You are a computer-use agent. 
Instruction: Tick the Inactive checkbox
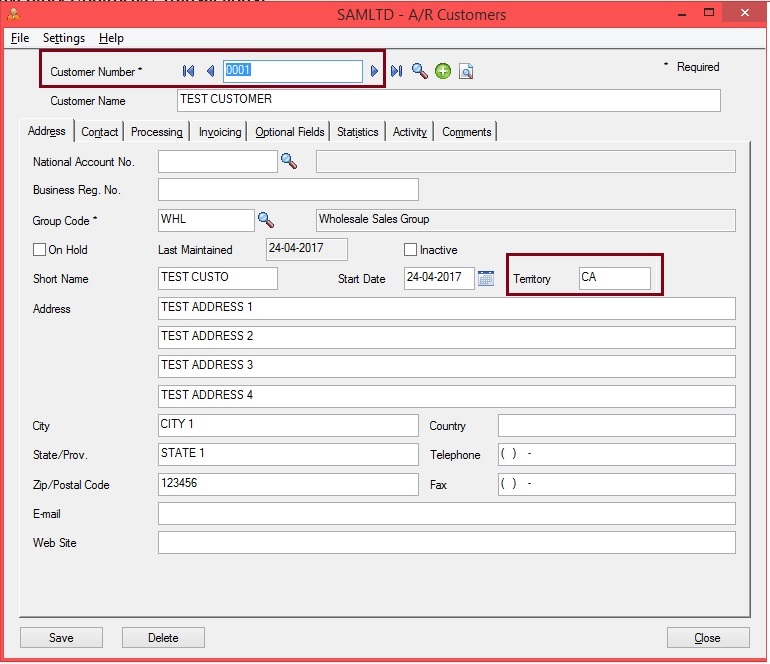pos(410,249)
